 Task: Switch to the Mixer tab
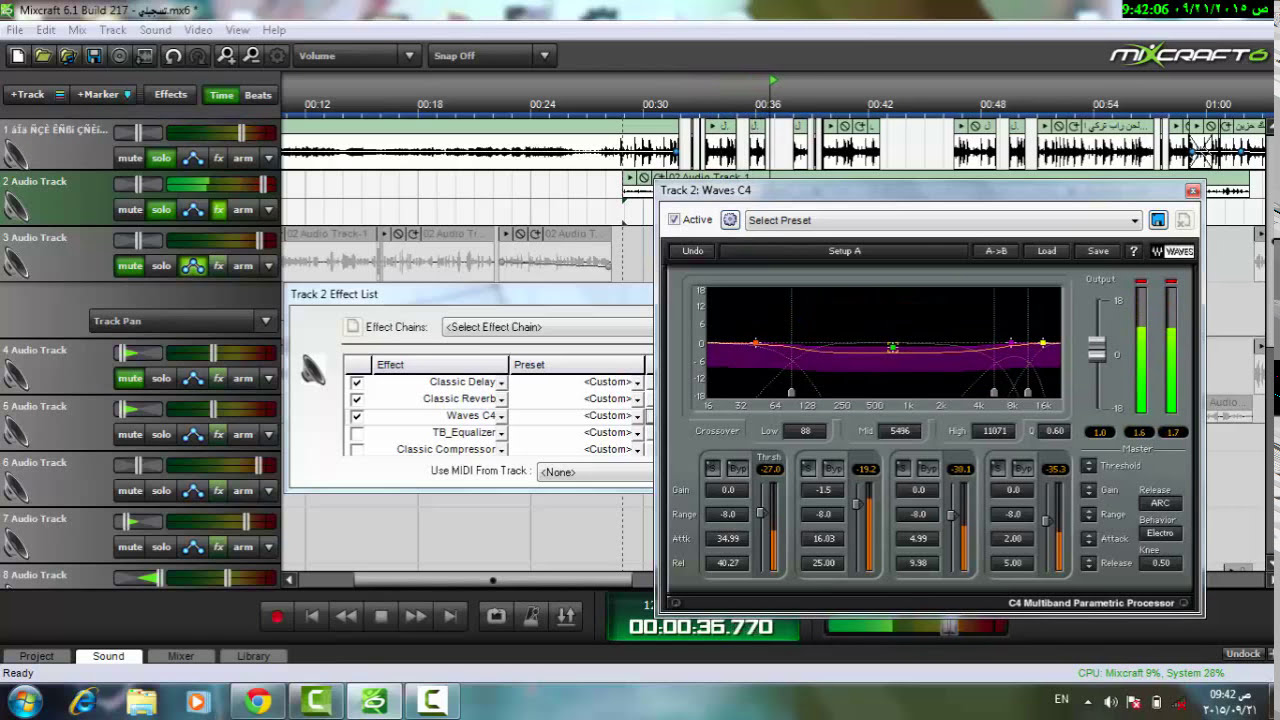(181, 656)
